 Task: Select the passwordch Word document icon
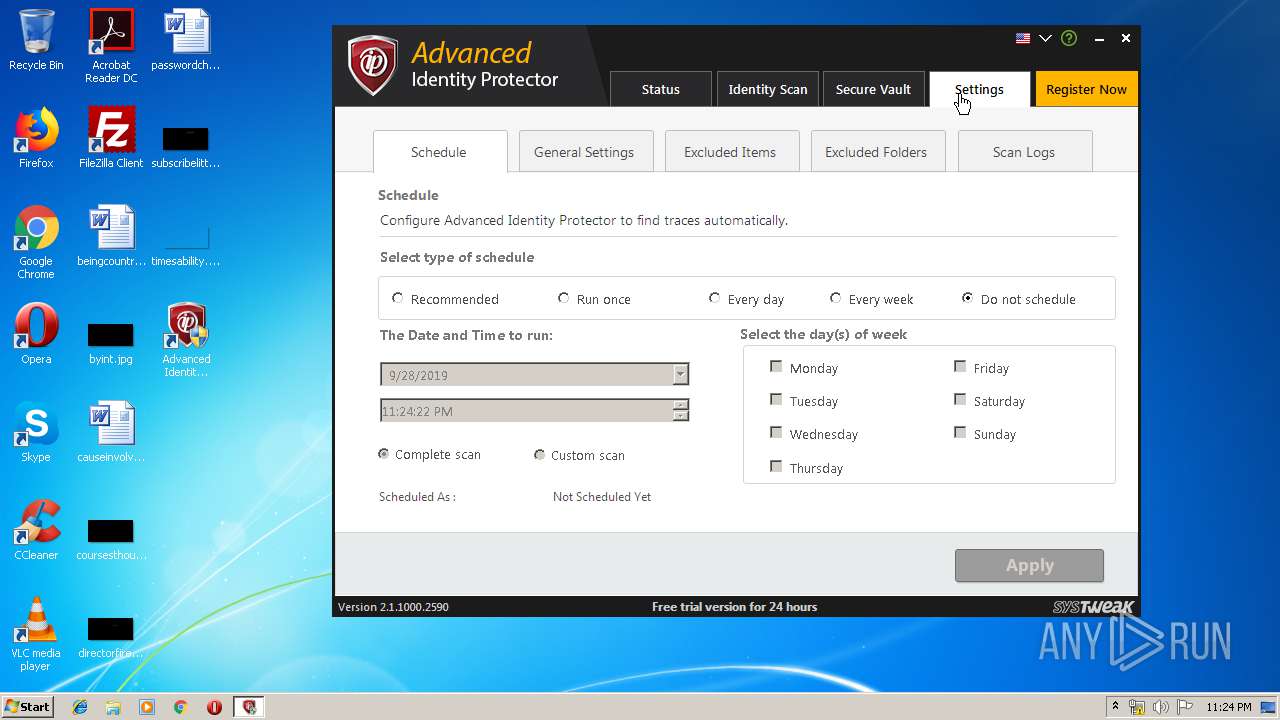186,40
